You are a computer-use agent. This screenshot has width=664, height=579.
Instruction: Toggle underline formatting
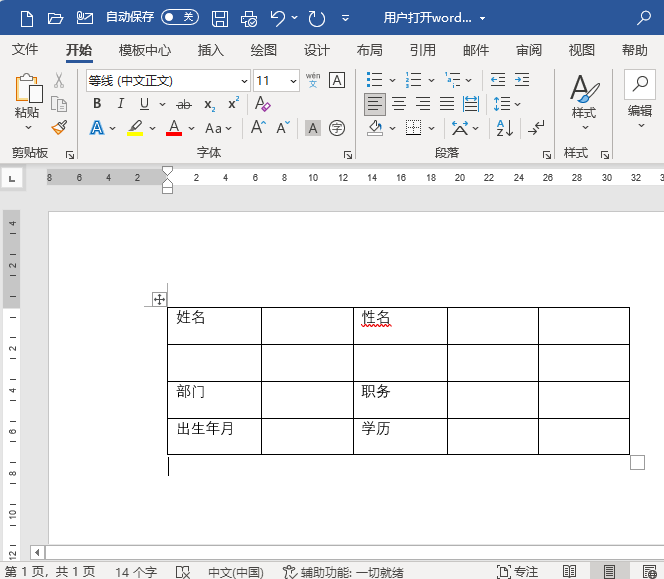click(x=144, y=104)
